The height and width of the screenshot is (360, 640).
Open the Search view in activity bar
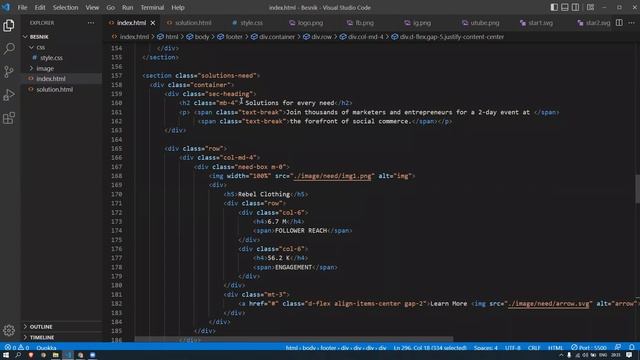[9, 49]
